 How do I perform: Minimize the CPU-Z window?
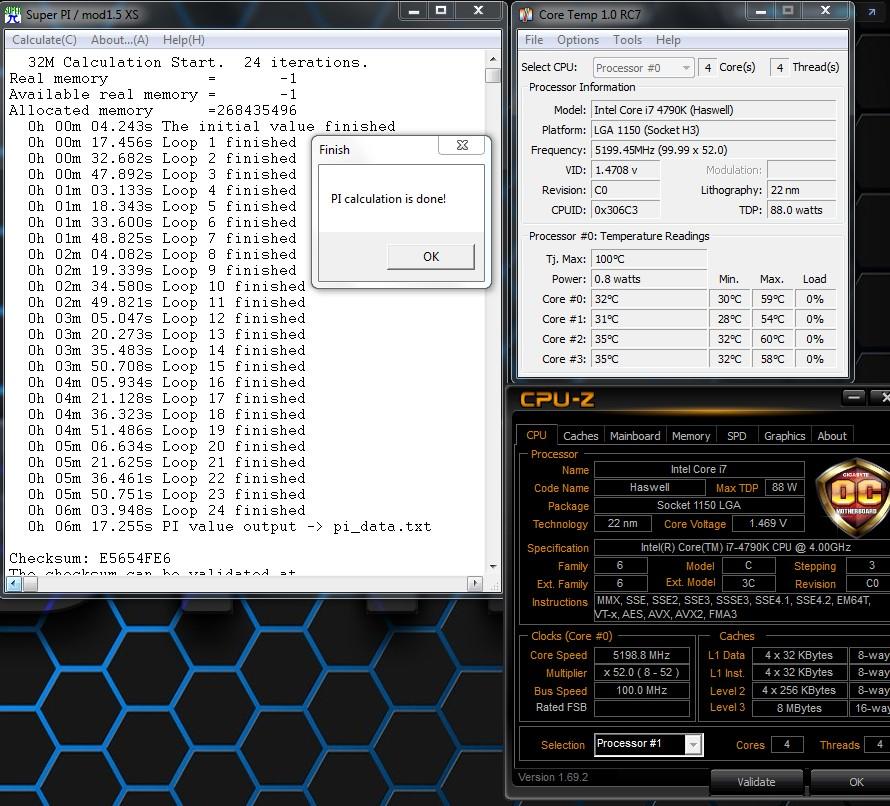(854, 397)
